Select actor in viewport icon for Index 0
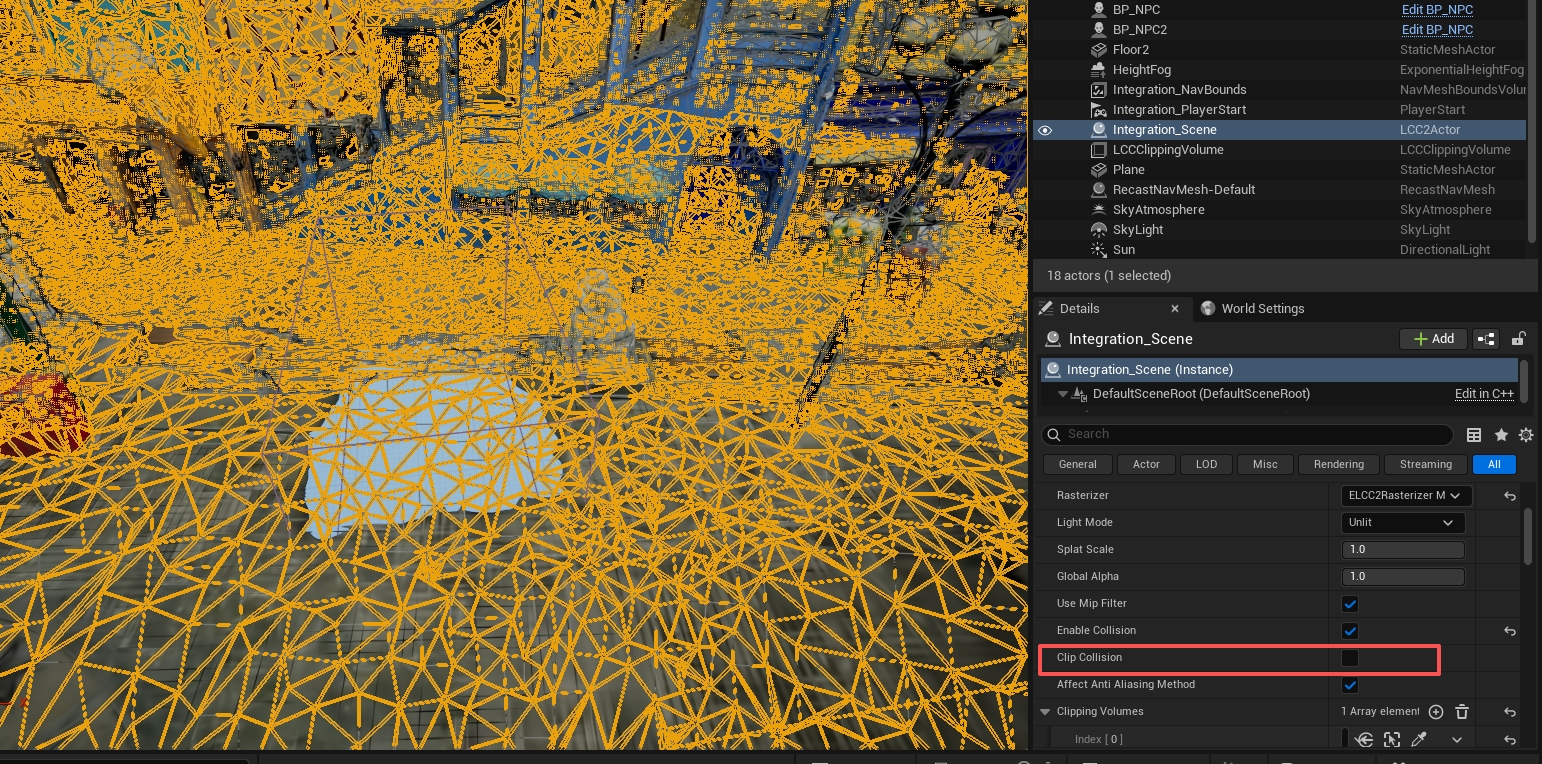1542x764 pixels. tap(1391, 740)
